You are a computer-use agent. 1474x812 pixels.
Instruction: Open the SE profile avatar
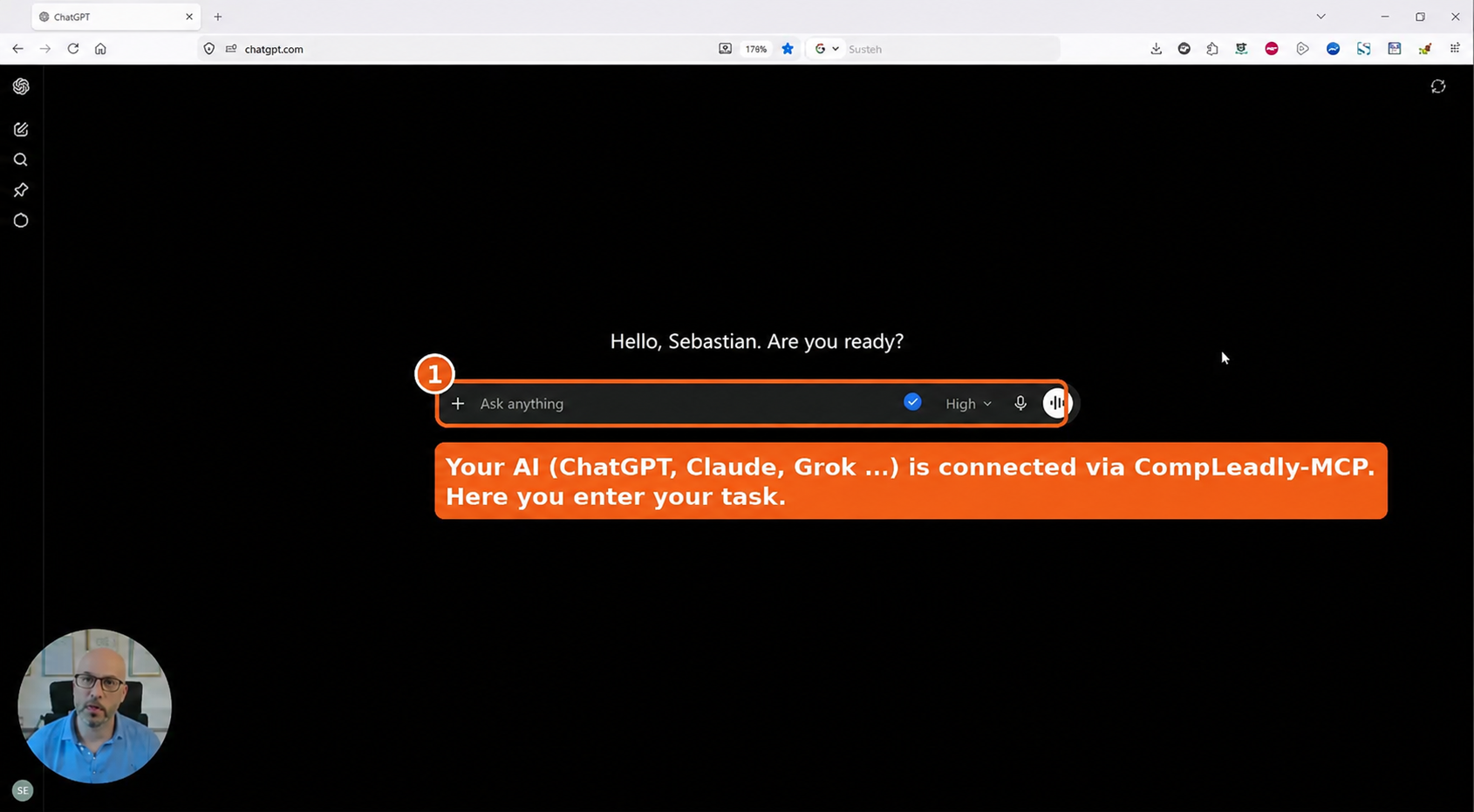(x=23, y=790)
